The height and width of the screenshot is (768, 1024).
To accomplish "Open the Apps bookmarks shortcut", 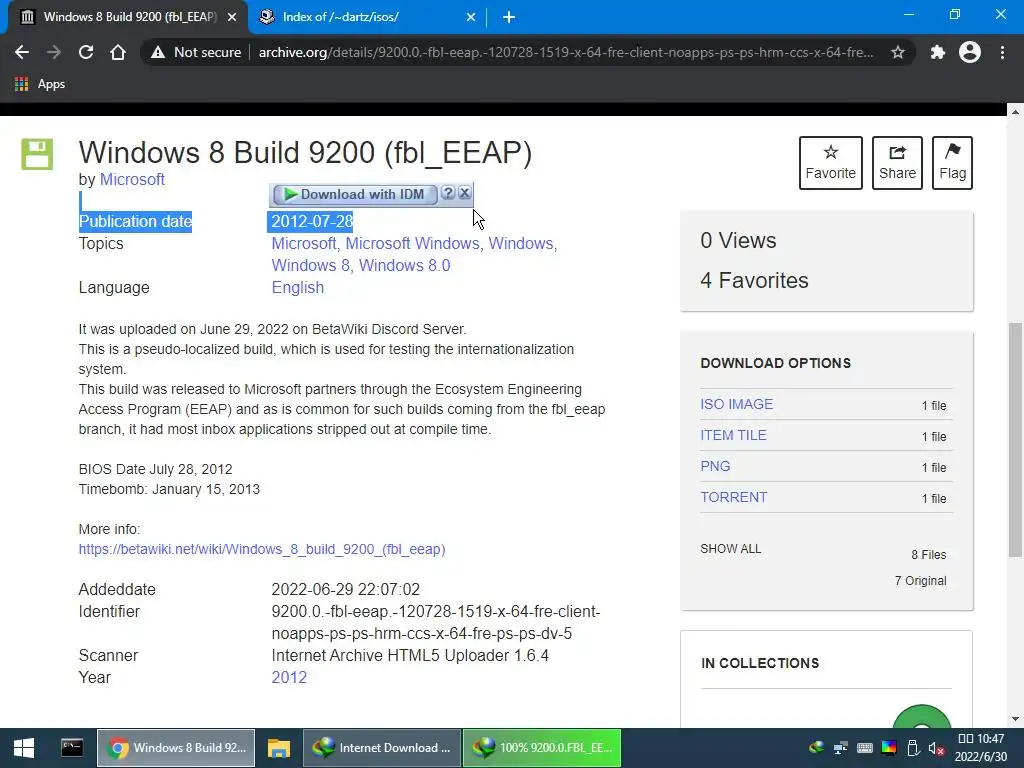I will pyautogui.click(x=40, y=84).
